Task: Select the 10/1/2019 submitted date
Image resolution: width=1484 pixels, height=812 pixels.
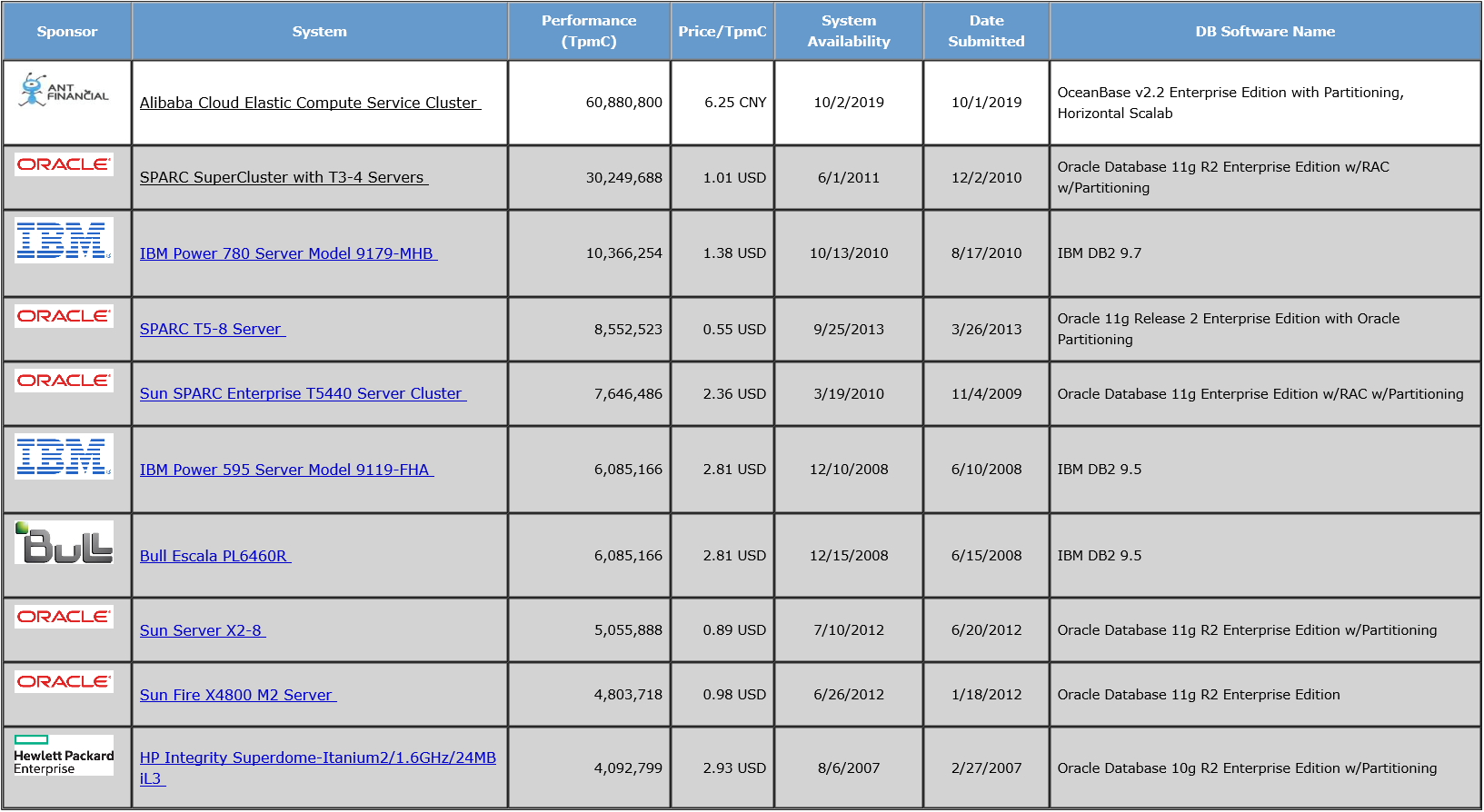Action: 987,103
